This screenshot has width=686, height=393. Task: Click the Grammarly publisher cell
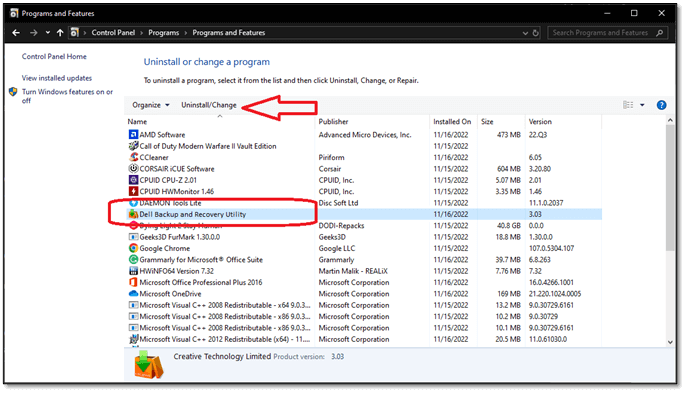[336, 260]
